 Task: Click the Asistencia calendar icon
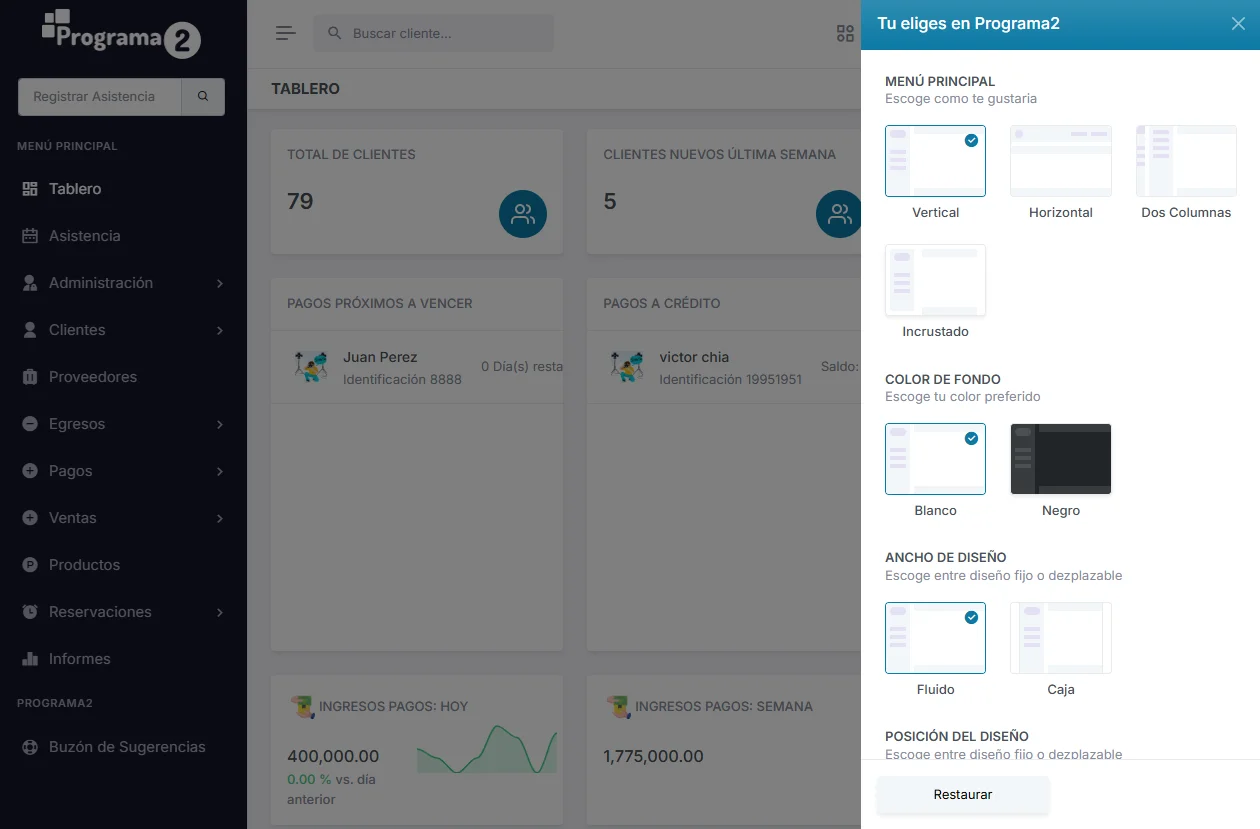30,236
